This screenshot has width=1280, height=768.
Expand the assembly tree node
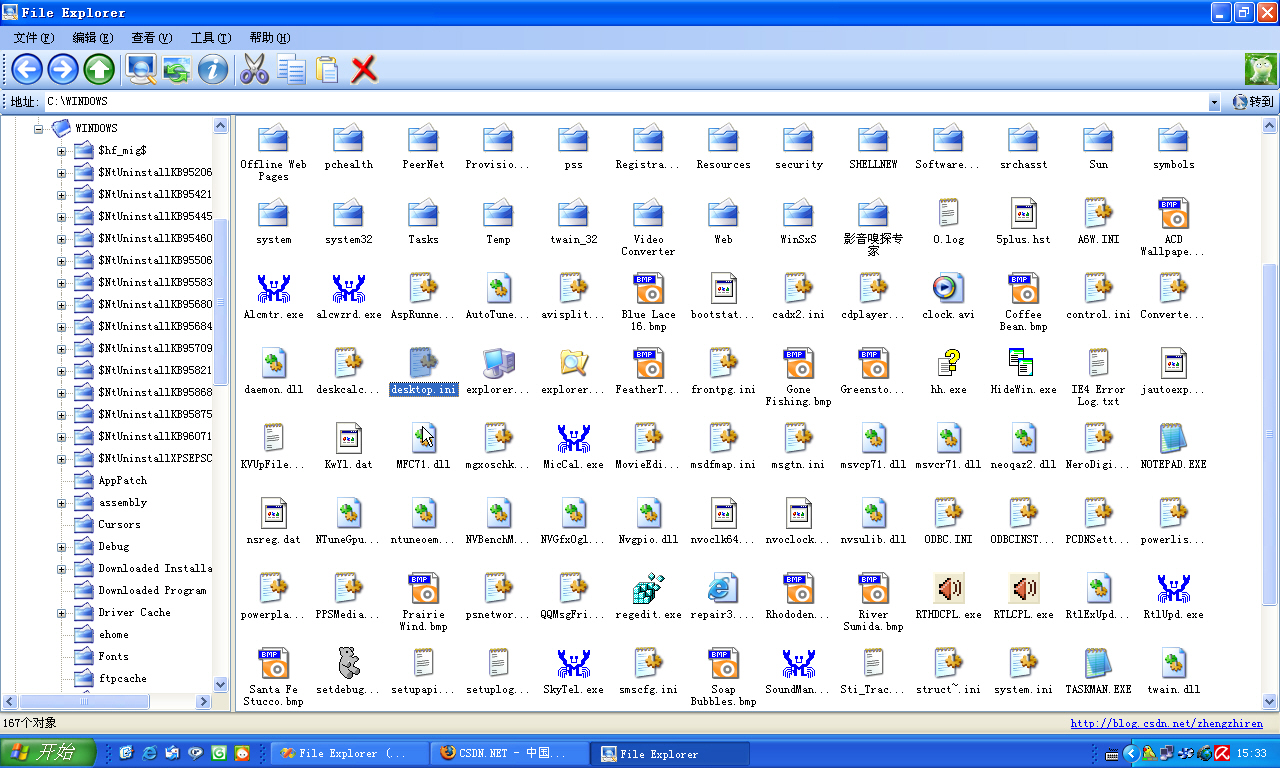point(62,503)
